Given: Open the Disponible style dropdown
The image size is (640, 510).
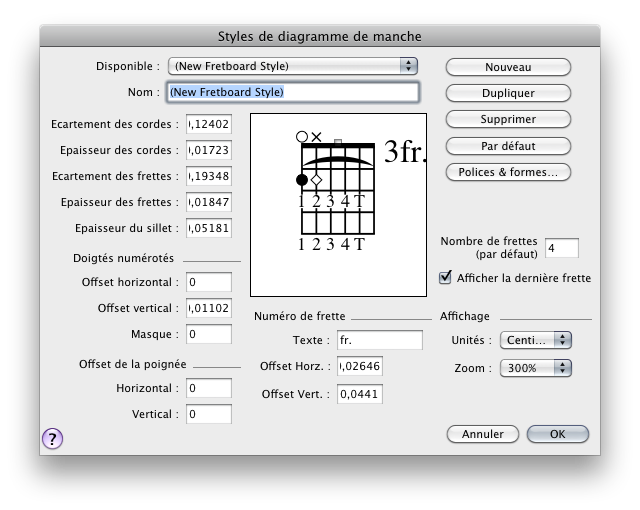Looking at the screenshot, I should coord(292,66).
